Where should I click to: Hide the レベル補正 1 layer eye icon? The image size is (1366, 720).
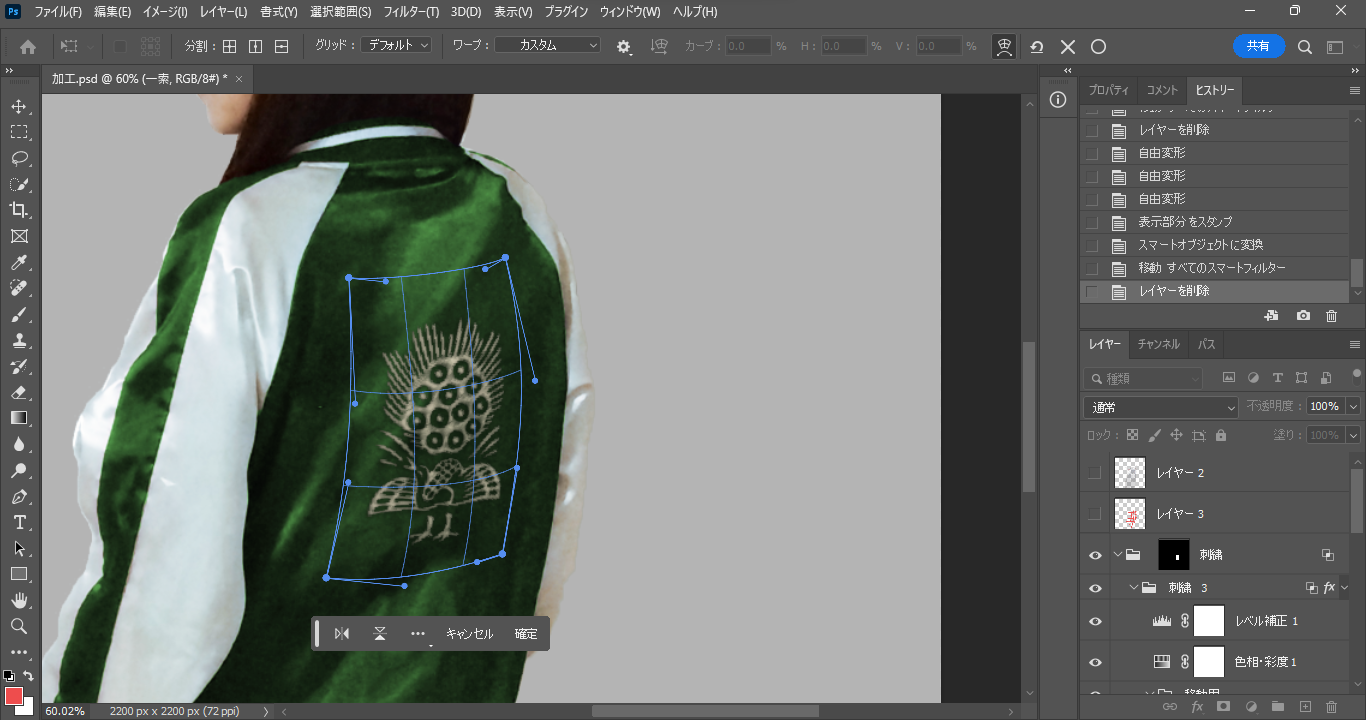[1095, 621]
